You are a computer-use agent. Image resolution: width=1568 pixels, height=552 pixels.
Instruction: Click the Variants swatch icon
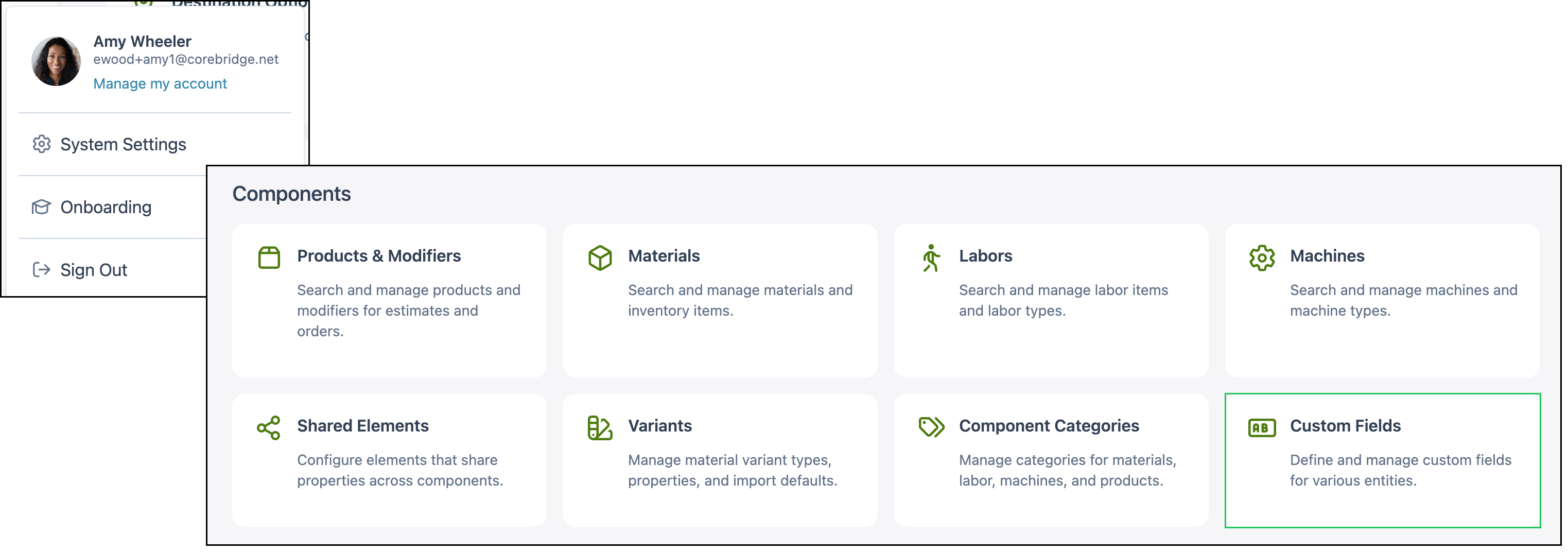click(x=600, y=427)
